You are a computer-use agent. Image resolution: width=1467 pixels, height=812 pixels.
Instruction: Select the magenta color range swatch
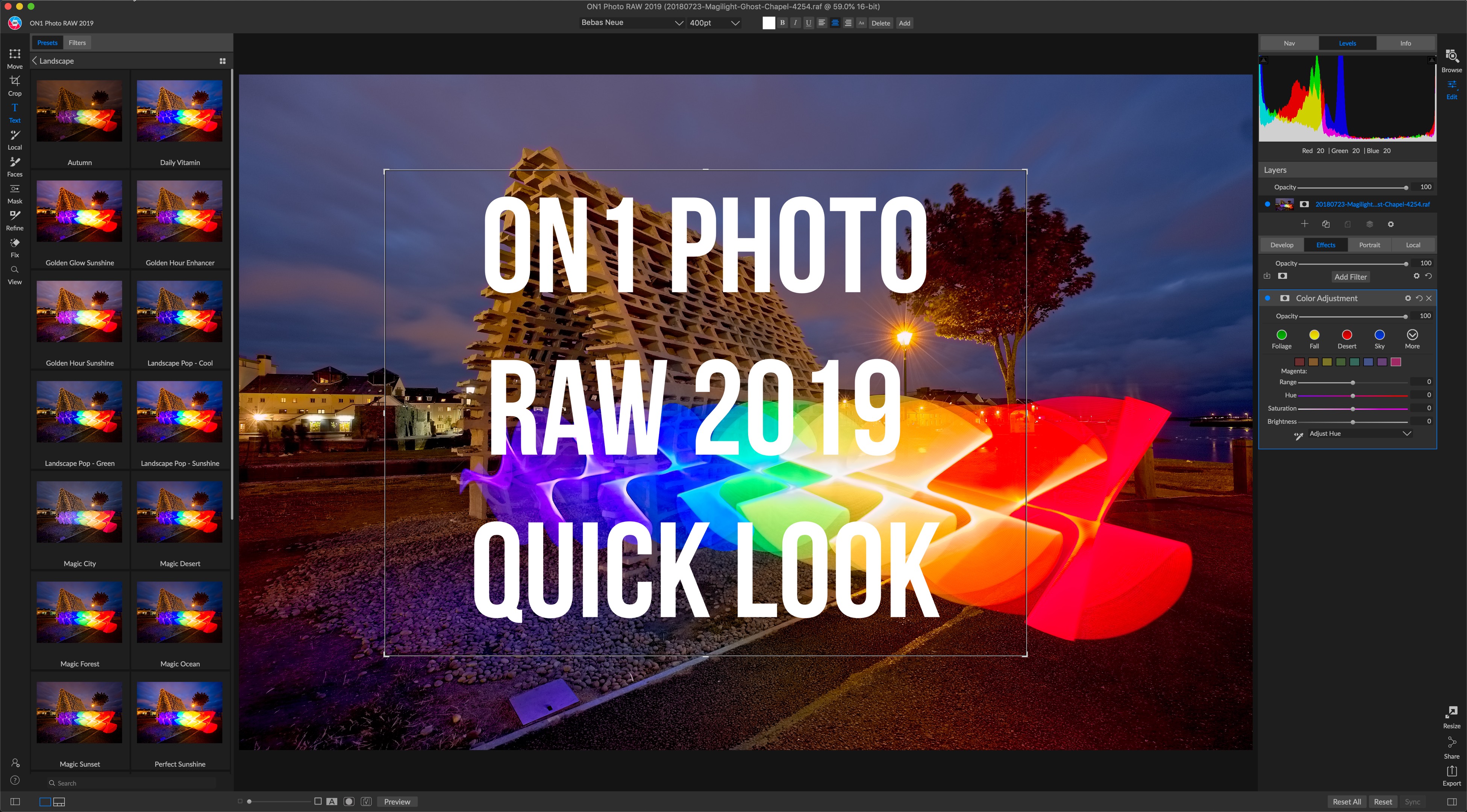coord(1396,362)
